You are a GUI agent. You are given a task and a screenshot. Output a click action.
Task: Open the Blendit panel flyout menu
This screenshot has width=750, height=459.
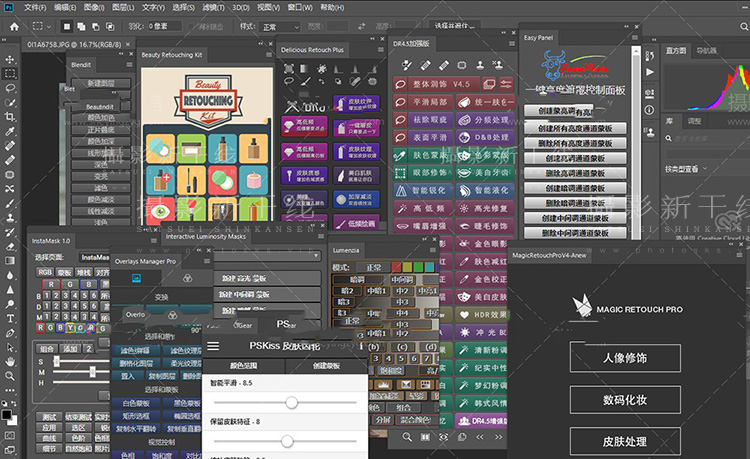[129, 65]
